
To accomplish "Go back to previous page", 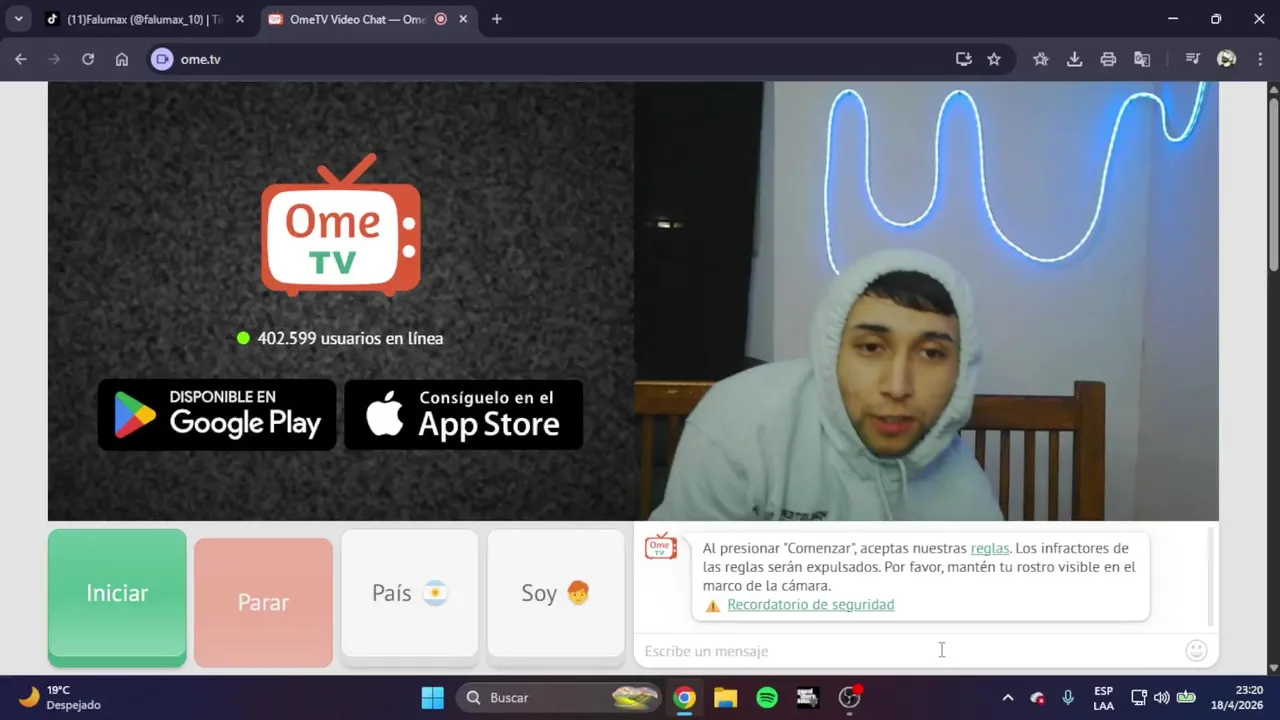I will pos(21,59).
